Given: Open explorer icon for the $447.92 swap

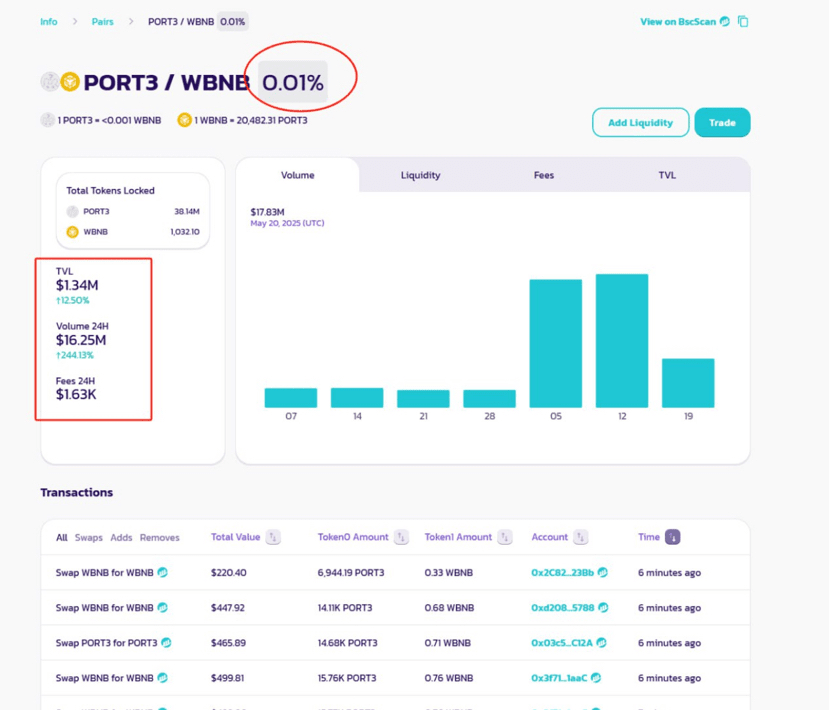Looking at the screenshot, I should 163,607.
